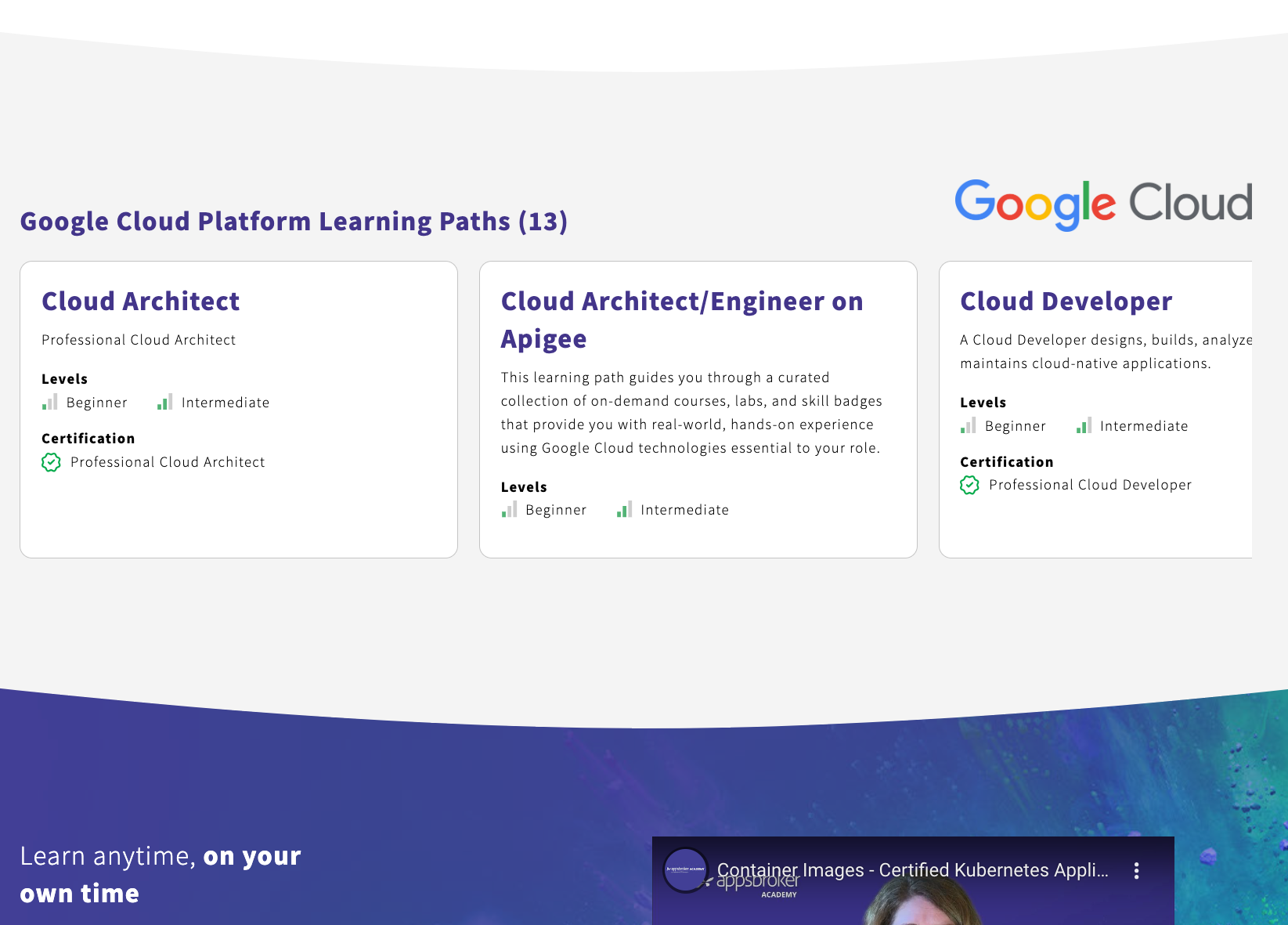This screenshot has width=1288, height=925.
Task: Click 'Beginner' label in the Cloud Developer card
Action: pyautogui.click(x=1015, y=426)
